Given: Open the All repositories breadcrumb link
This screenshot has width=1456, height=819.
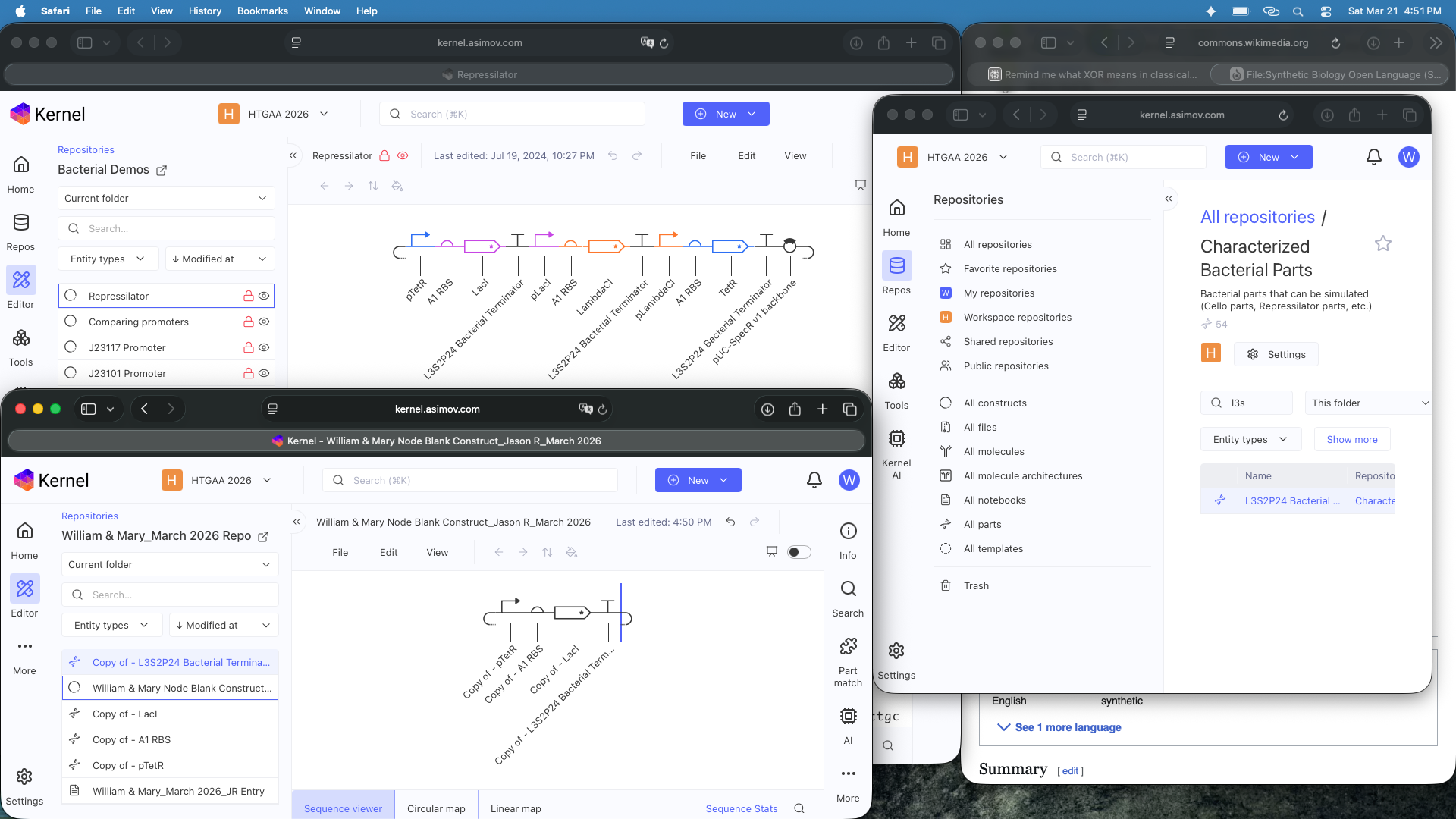Looking at the screenshot, I should (x=1257, y=217).
